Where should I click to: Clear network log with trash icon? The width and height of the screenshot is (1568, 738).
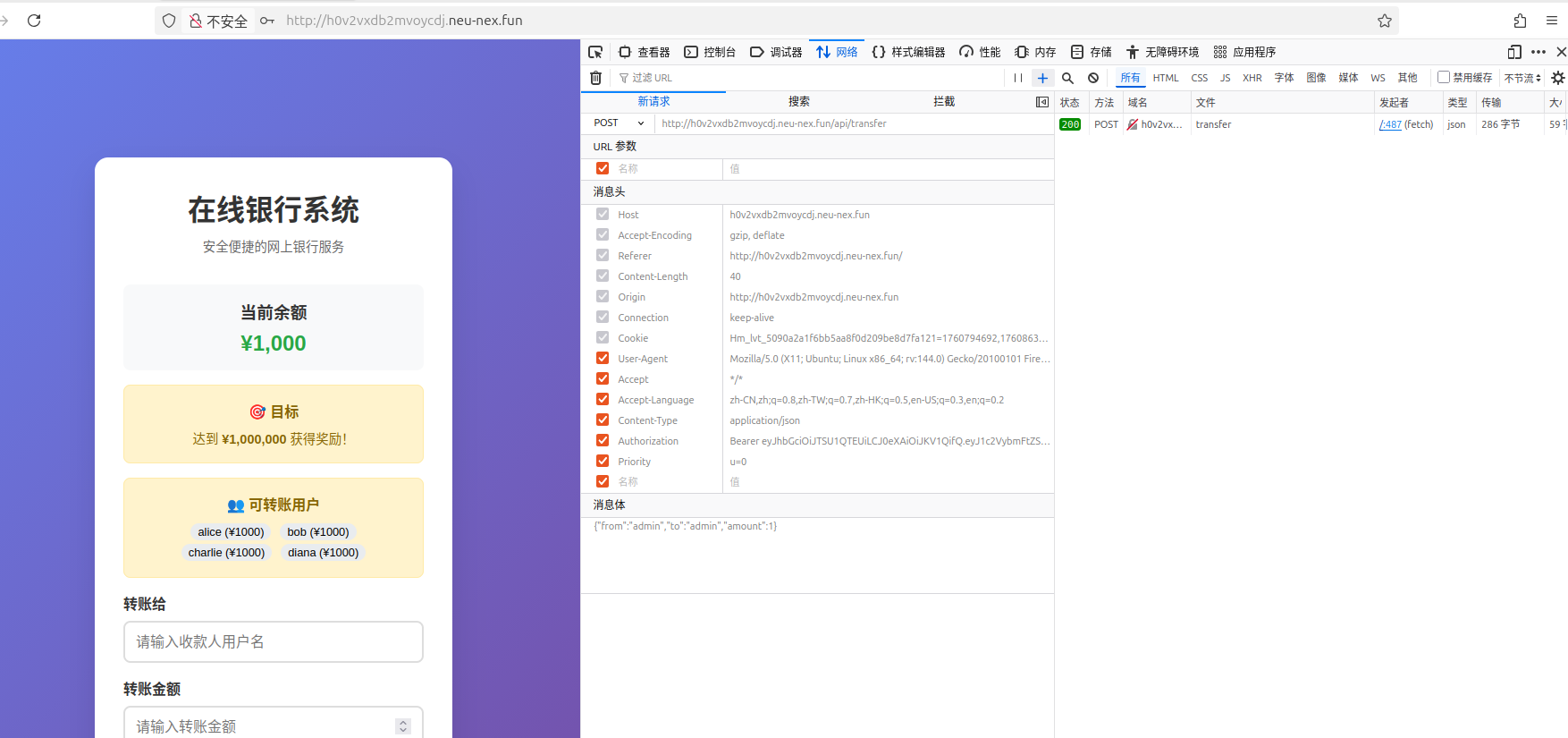596,78
